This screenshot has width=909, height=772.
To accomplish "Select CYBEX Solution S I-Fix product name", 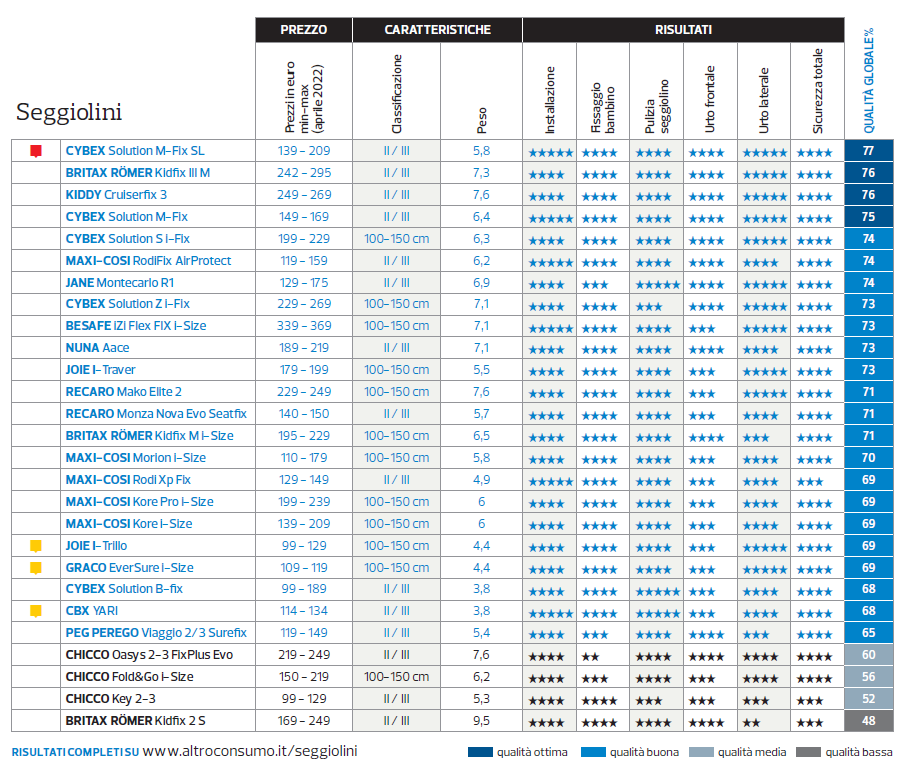I will coord(128,239).
